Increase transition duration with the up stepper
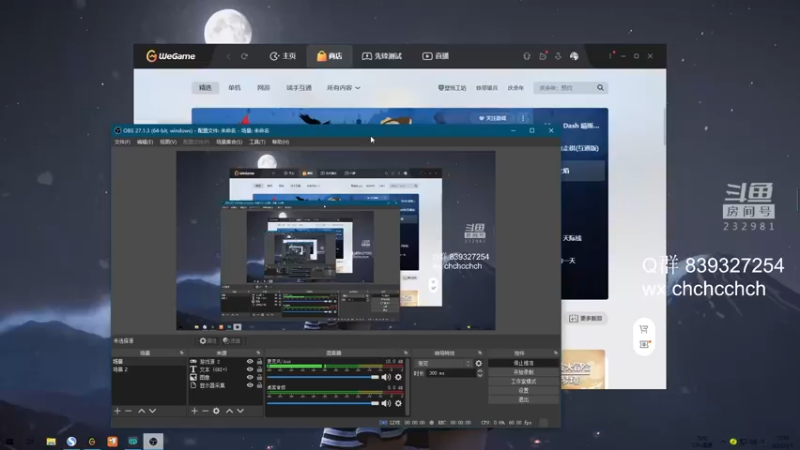This screenshot has height=450, width=800. (480, 371)
